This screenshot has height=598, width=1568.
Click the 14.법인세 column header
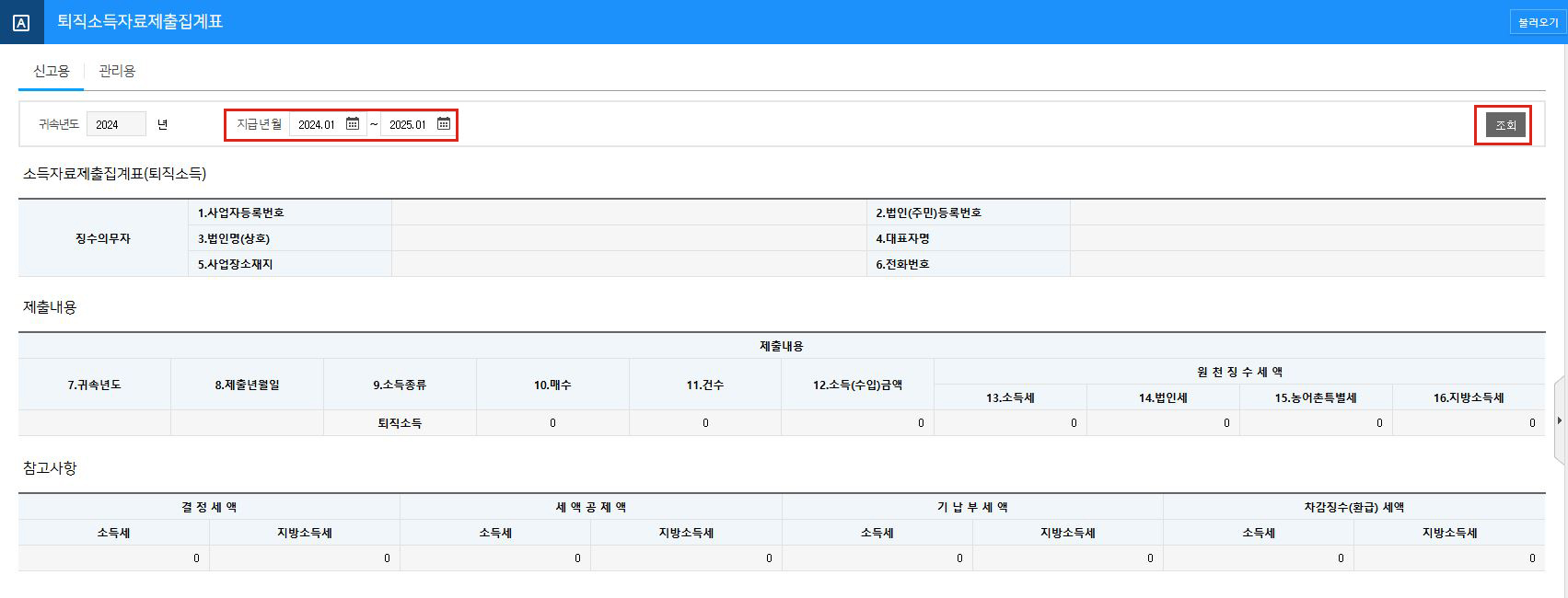pos(1163,397)
